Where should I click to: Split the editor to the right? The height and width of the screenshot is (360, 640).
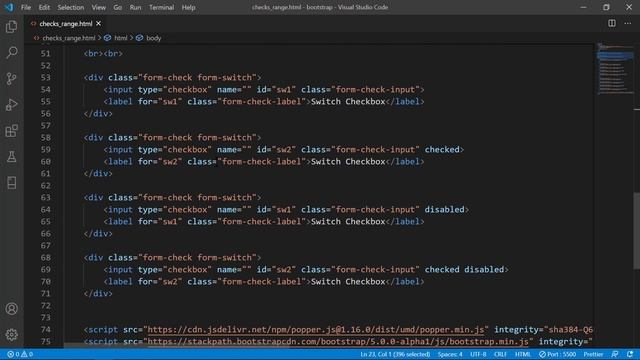(612, 23)
